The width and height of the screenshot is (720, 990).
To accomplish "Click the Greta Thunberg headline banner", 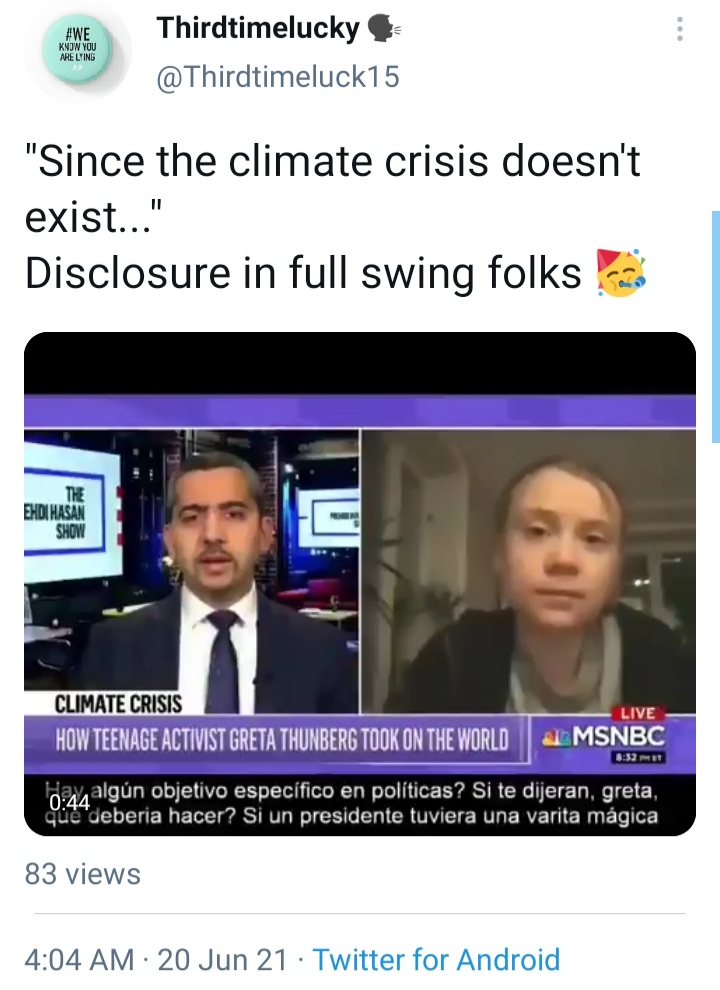I will coord(282,739).
